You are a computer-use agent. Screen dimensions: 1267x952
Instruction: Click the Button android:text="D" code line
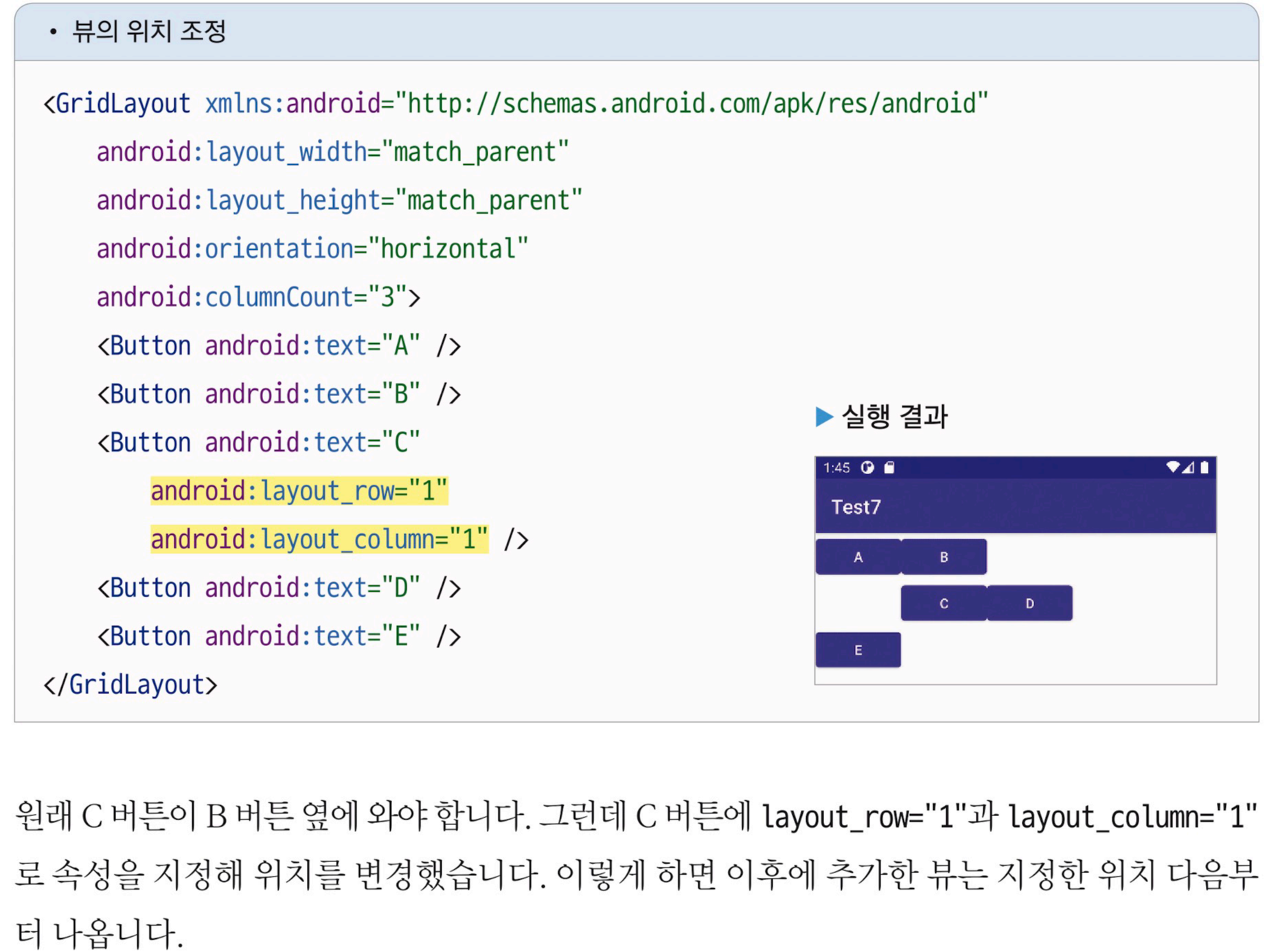click(x=279, y=588)
